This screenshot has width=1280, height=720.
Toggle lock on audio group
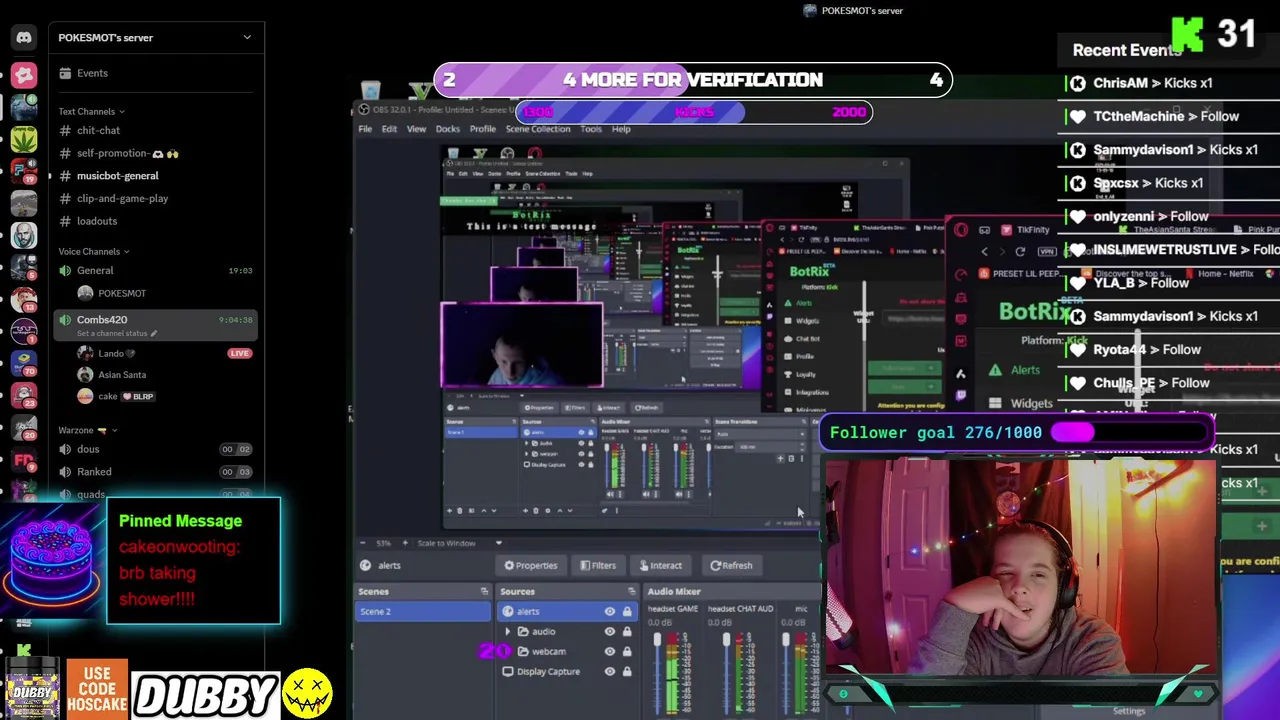[x=627, y=631]
